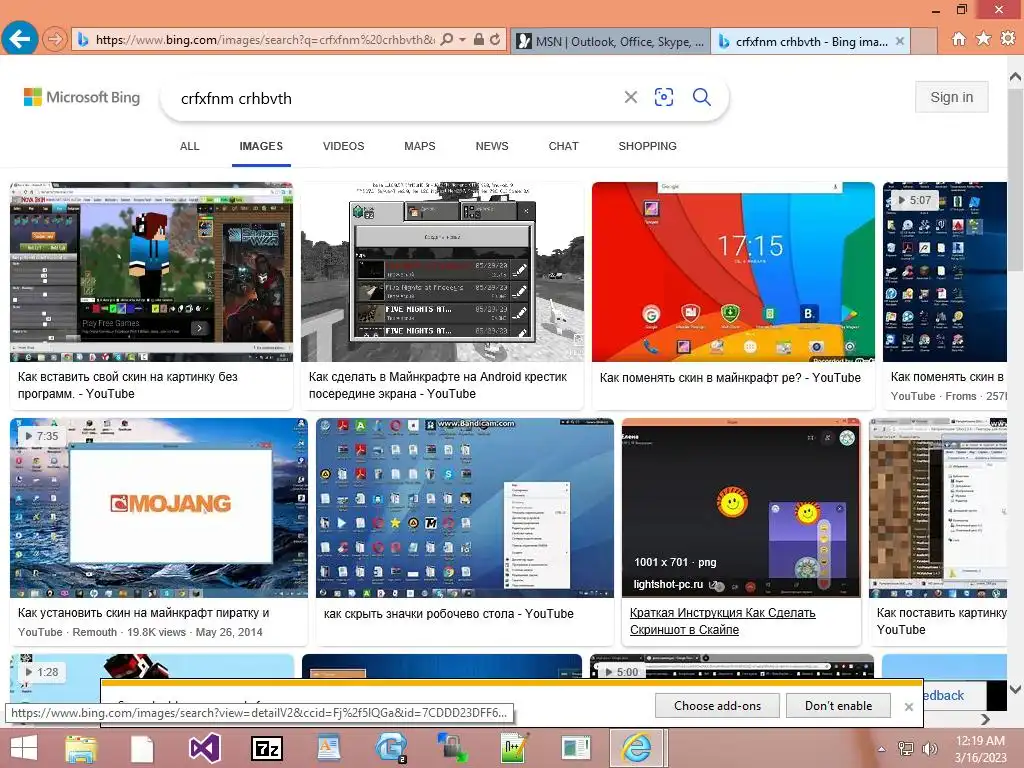The image size is (1024, 768).
Task: Open 7-Zip from the taskbar
Action: click(266, 748)
